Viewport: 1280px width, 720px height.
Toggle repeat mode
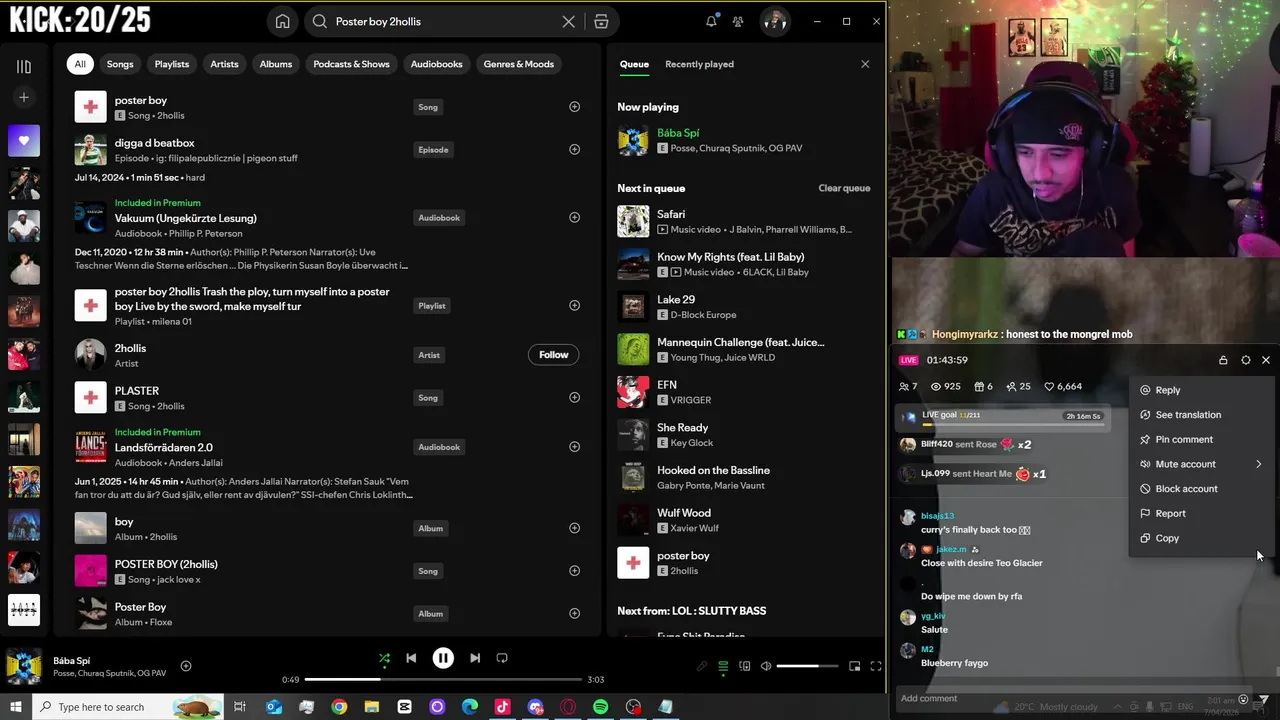pyautogui.click(x=502, y=658)
